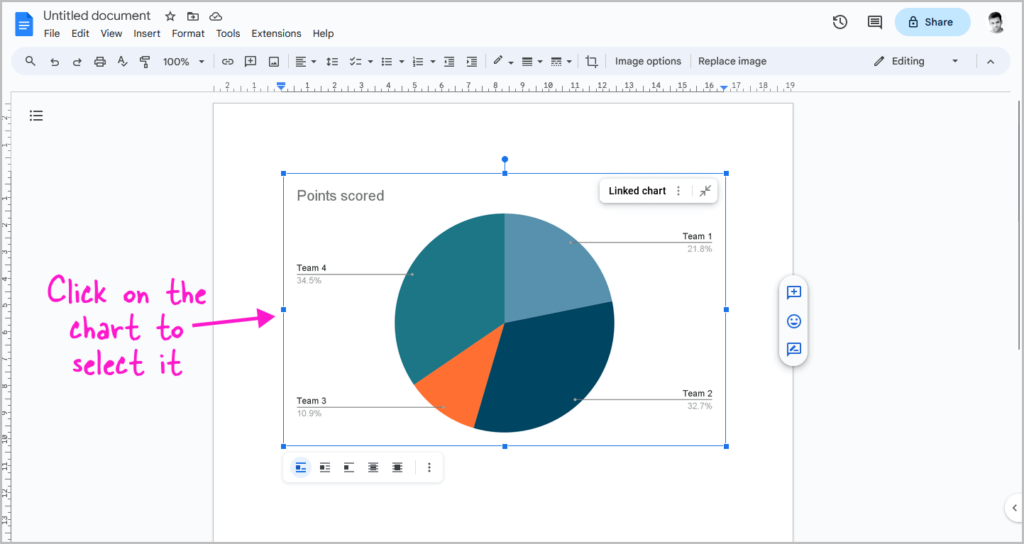The image size is (1024, 544).
Task: Select the Wrap text option
Action: tap(325, 468)
